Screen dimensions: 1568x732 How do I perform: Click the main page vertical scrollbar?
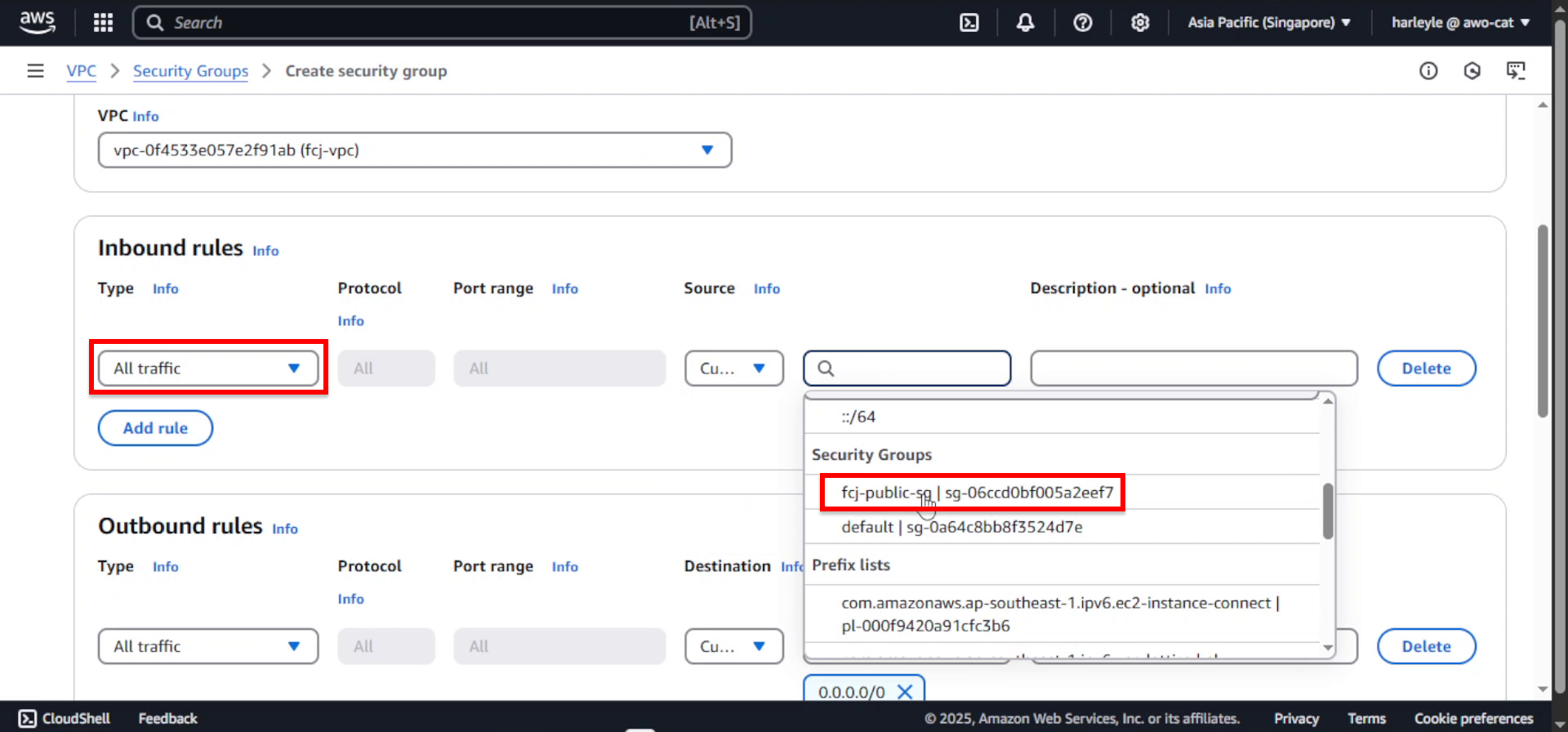1543,321
